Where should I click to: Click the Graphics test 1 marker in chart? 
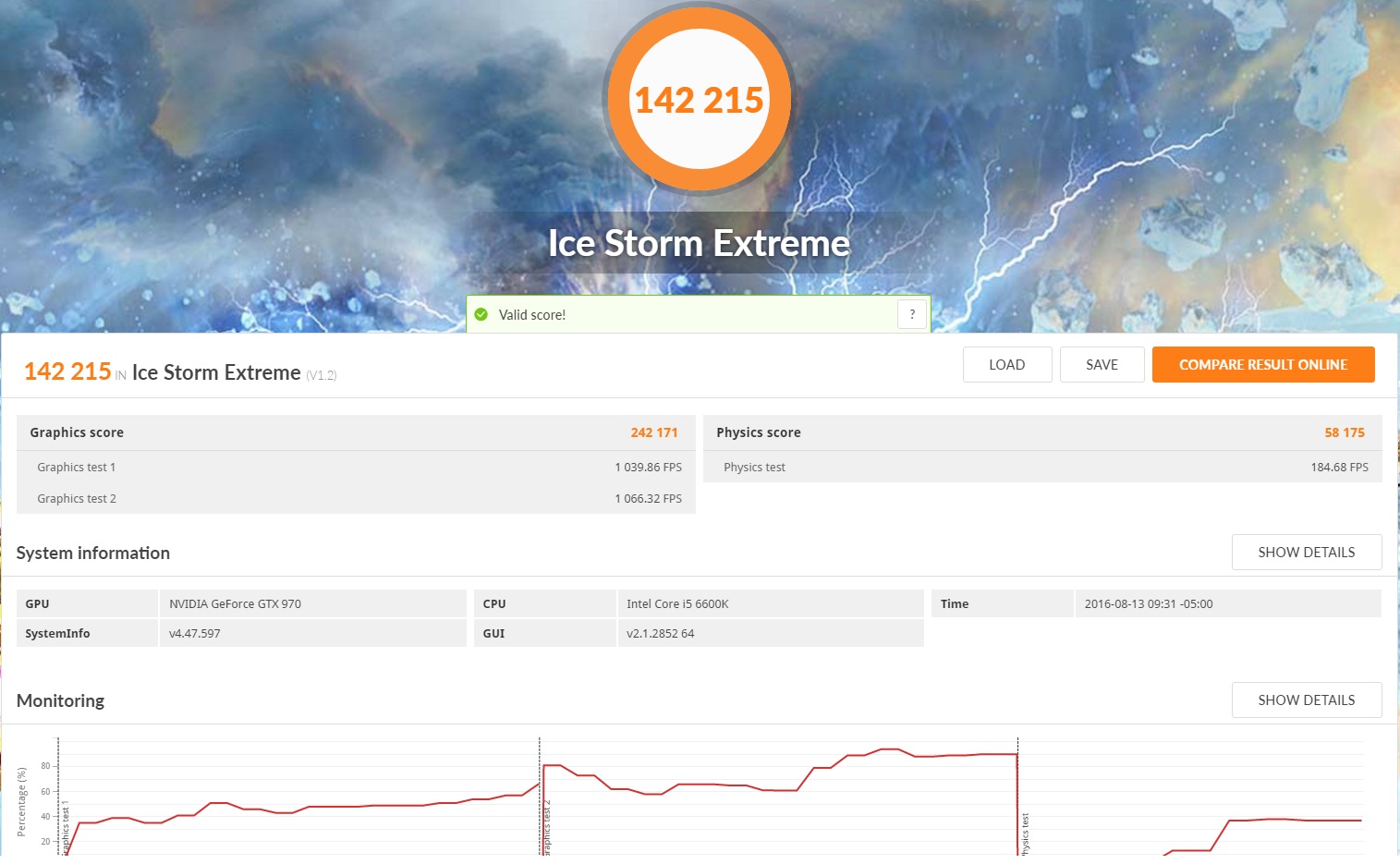click(66, 828)
